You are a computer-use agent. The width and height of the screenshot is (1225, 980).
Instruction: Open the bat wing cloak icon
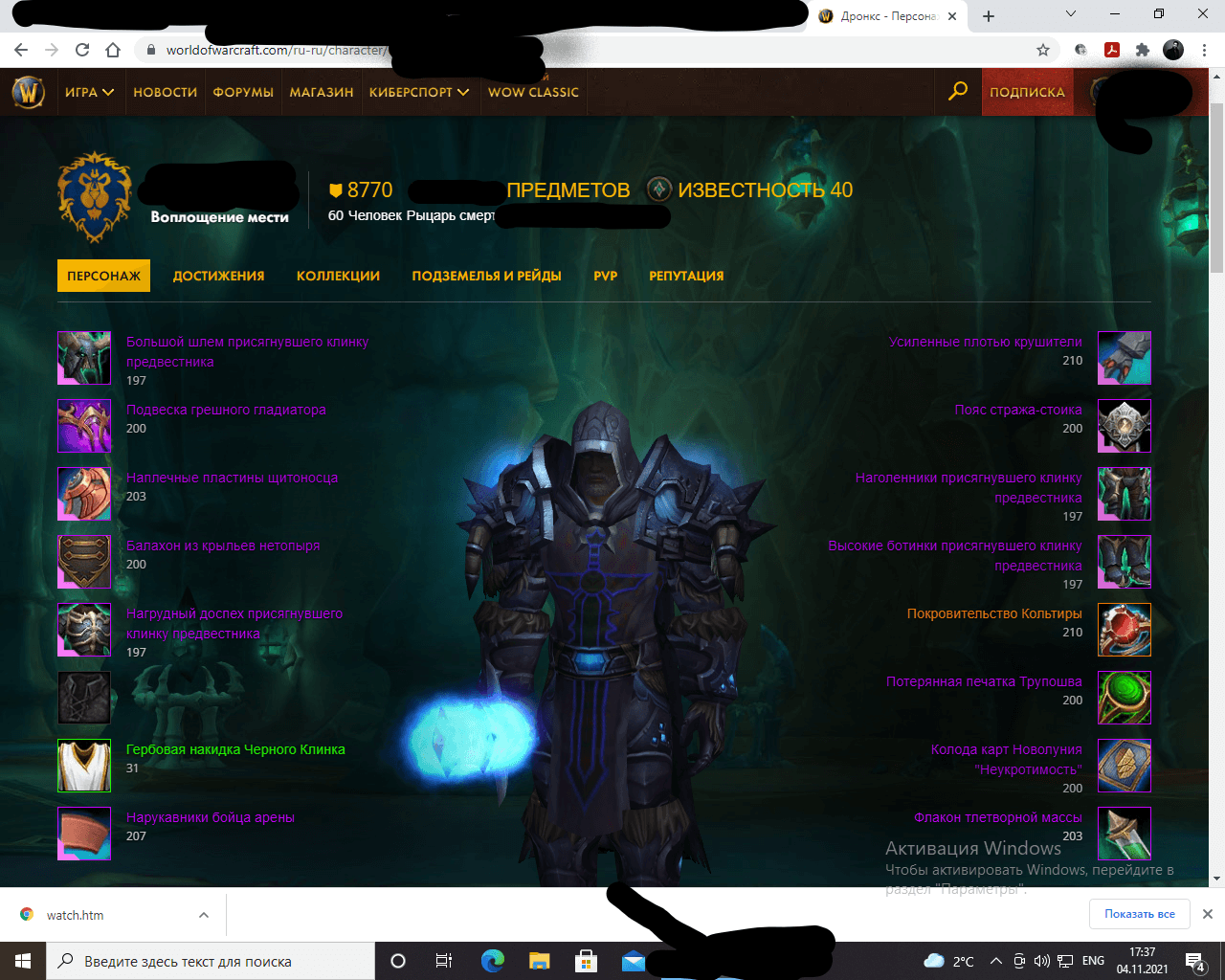pyautogui.click(x=84, y=562)
